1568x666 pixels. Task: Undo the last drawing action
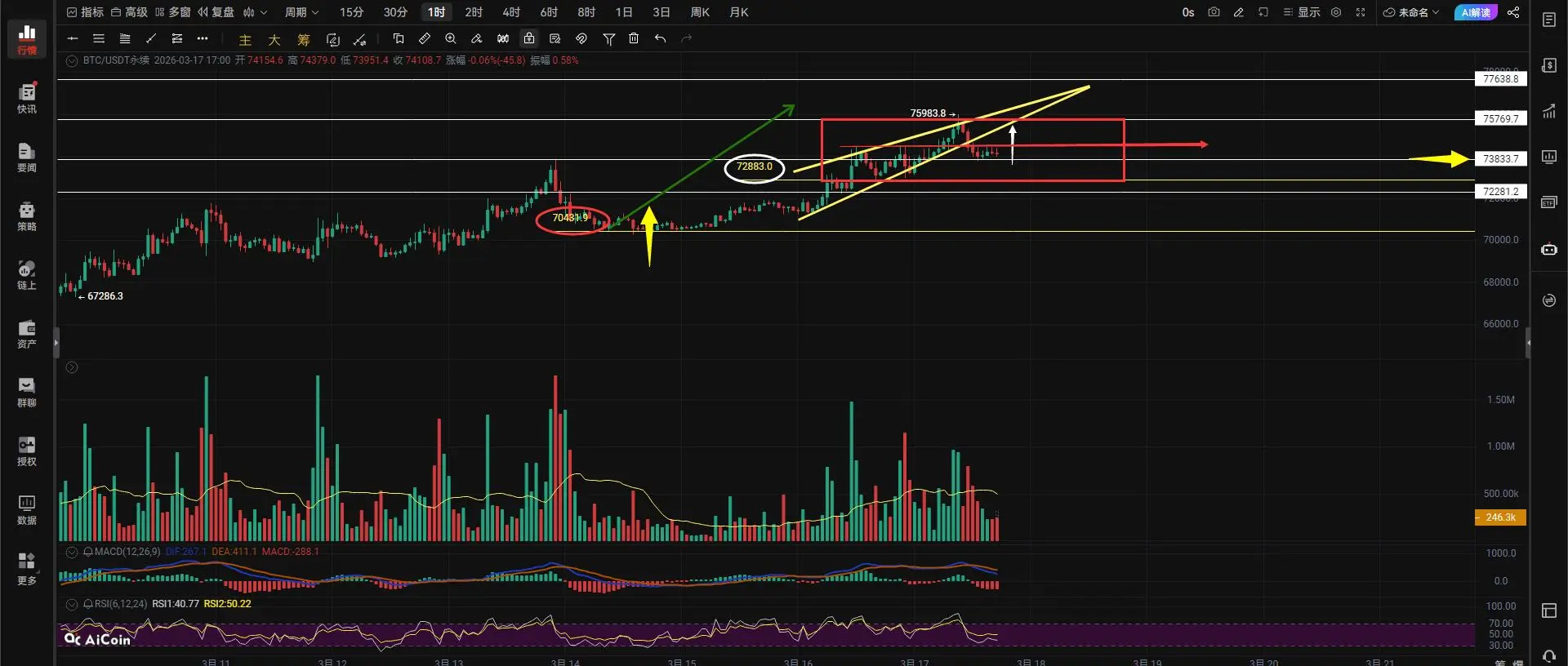pyautogui.click(x=660, y=38)
